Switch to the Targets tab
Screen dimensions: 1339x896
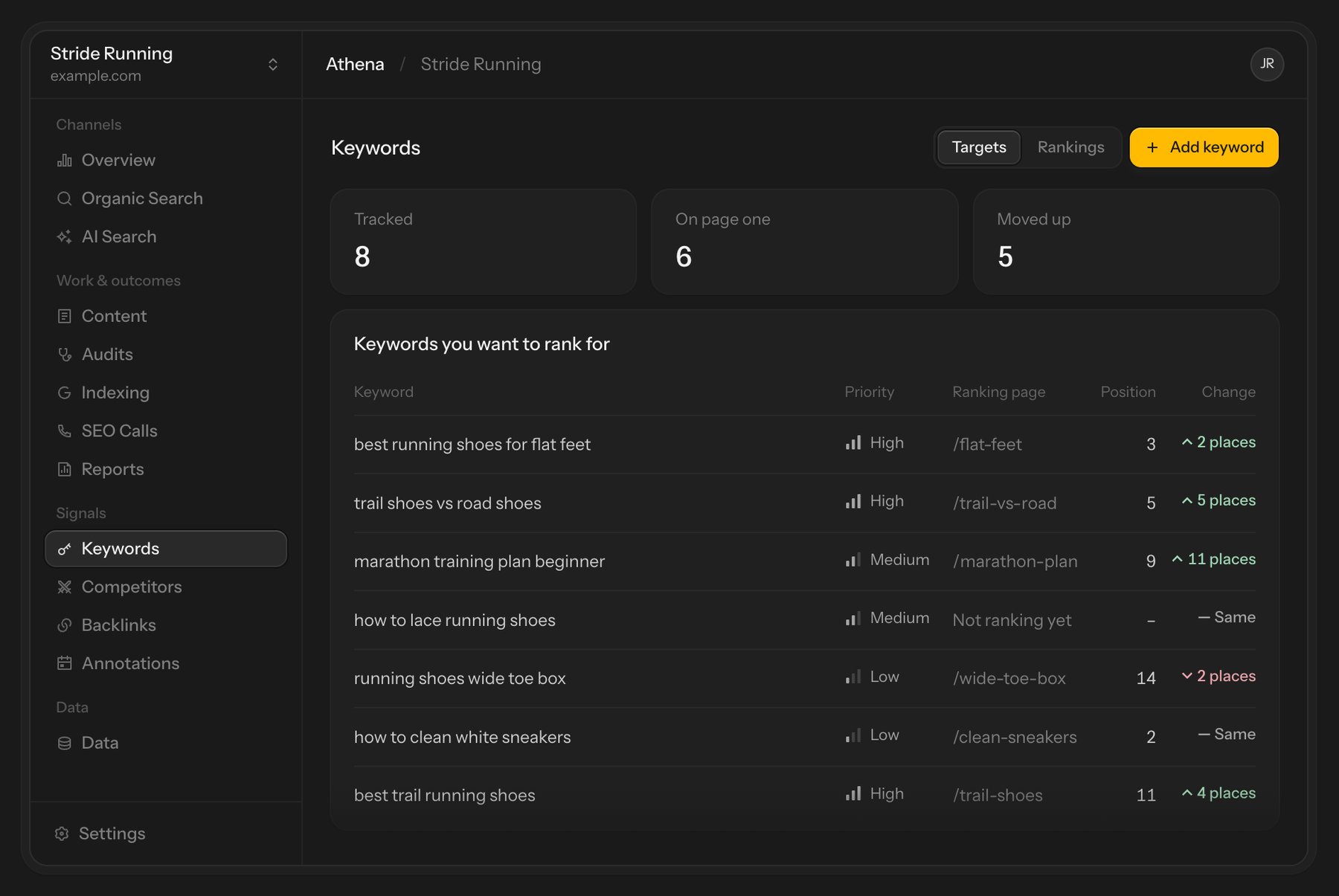pos(979,147)
